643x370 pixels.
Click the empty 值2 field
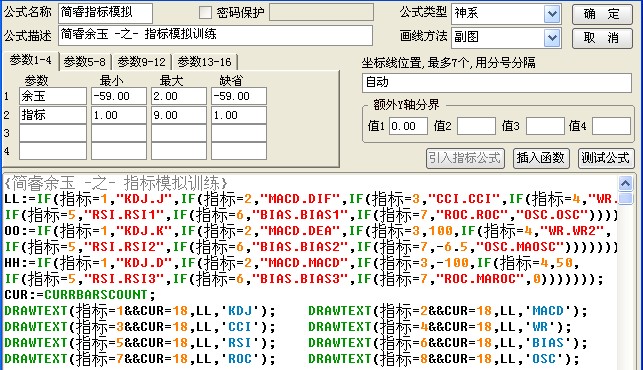click(x=477, y=126)
